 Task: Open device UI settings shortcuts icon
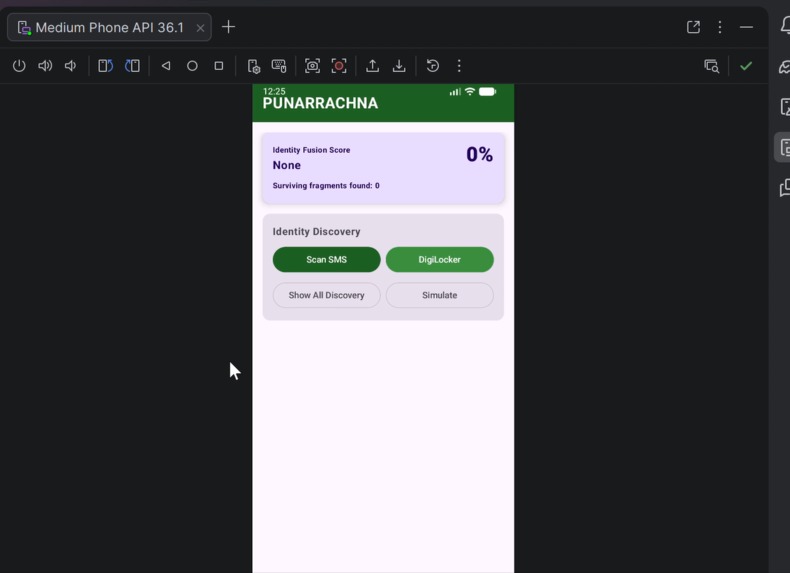point(253,66)
